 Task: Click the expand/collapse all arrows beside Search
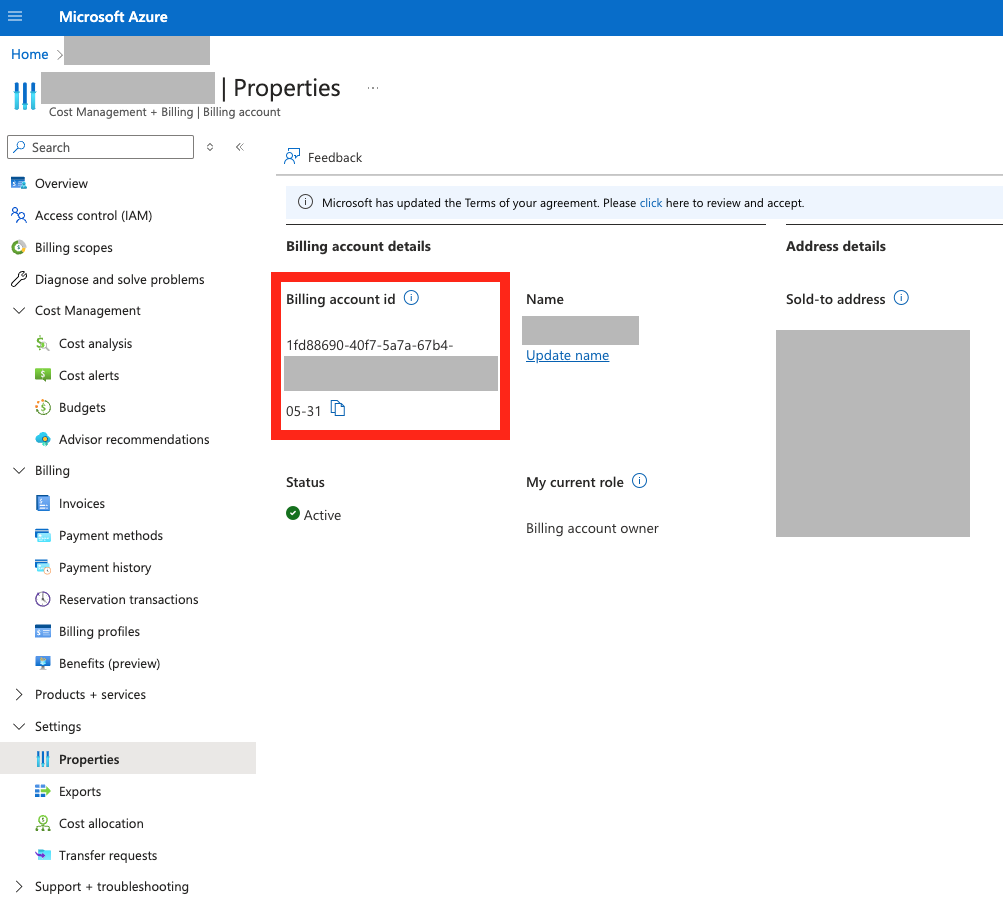(x=210, y=147)
